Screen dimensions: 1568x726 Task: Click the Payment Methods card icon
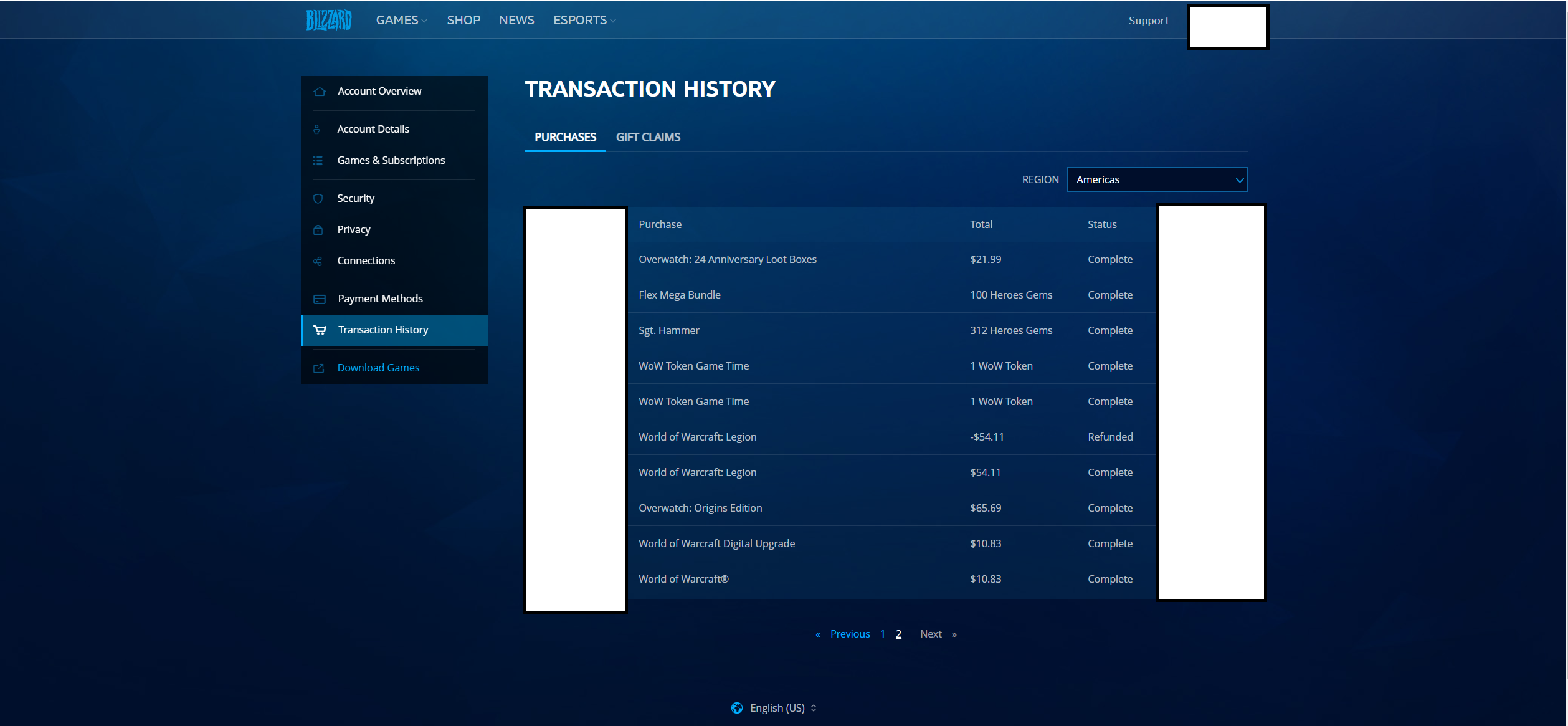click(x=320, y=299)
